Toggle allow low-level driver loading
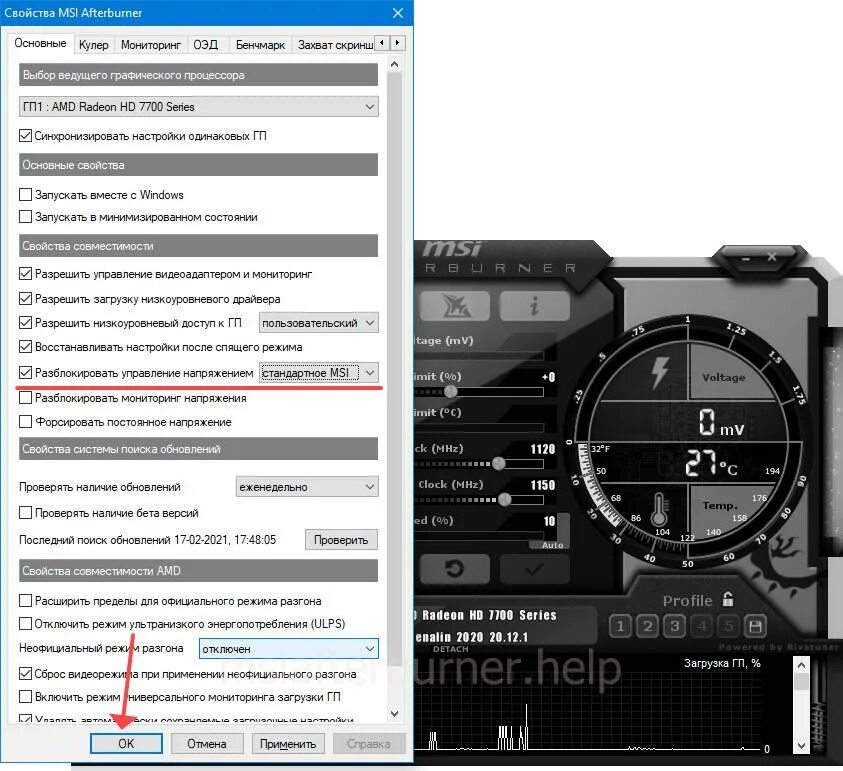The height and width of the screenshot is (771, 843). (25, 298)
